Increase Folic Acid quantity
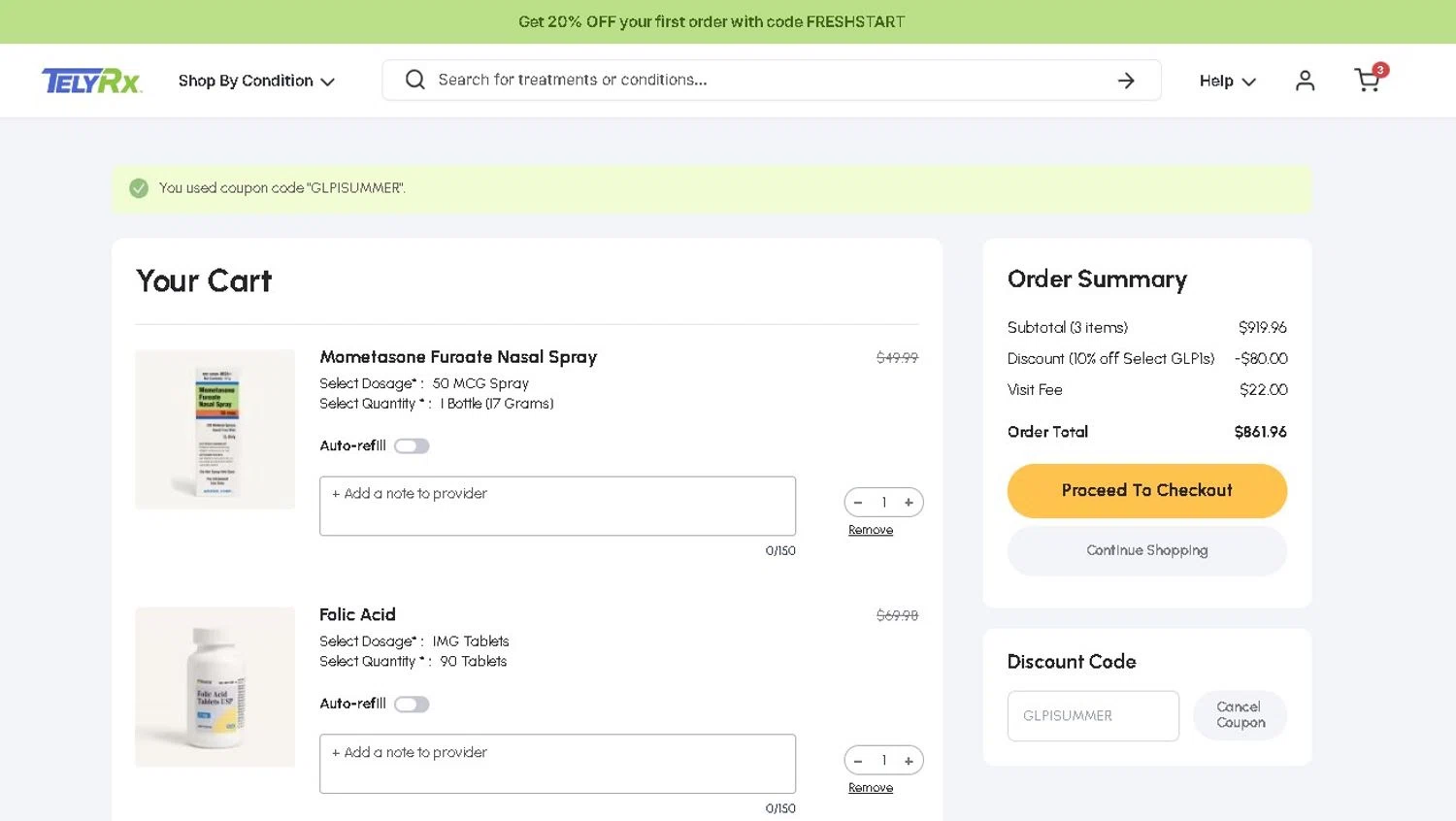This screenshot has height=821, width=1456. point(909,761)
